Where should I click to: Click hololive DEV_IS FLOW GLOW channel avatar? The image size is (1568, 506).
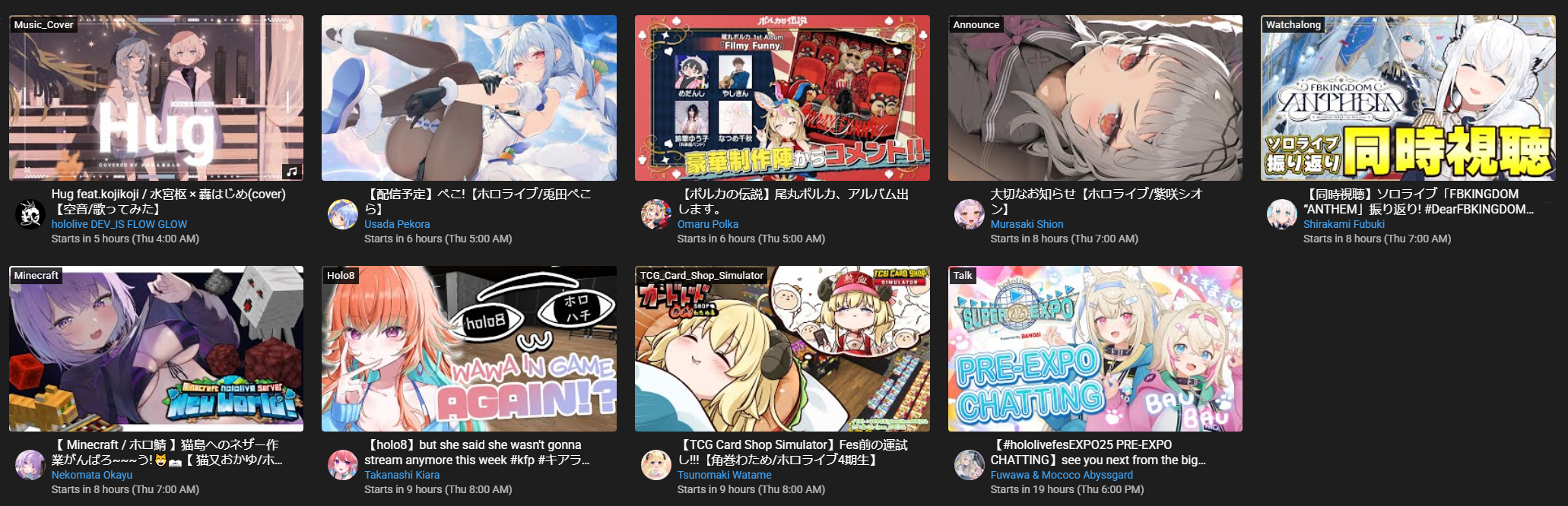pyautogui.click(x=30, y=214)
